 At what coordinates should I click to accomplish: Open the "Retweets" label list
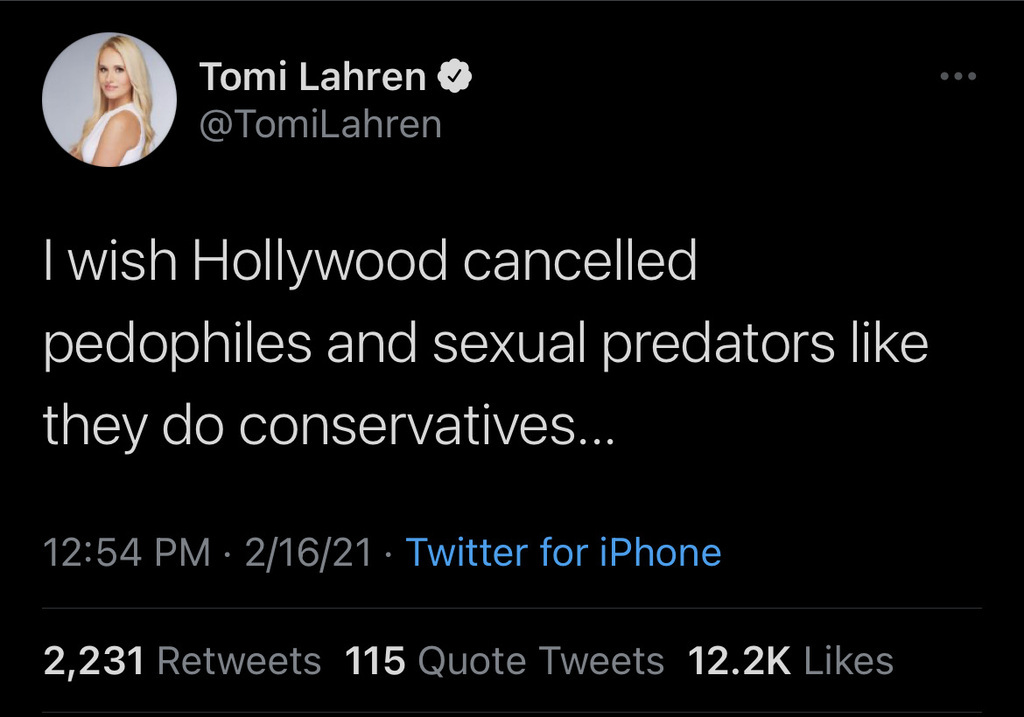click(x=240, y=660)
